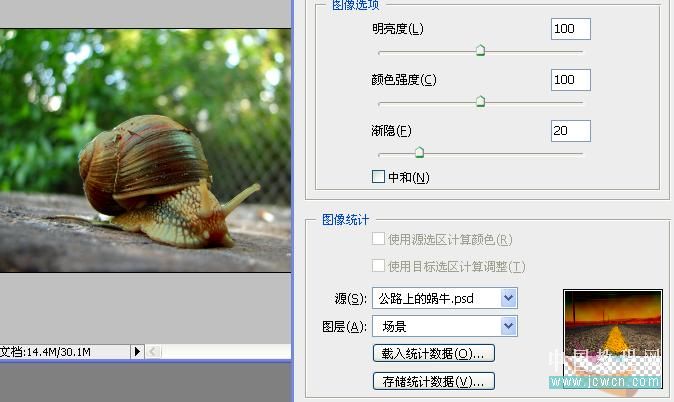This screenshot has width=674, height=402.
Task: Click the 颜色强度 slider handle
Action: click(481, 101)
